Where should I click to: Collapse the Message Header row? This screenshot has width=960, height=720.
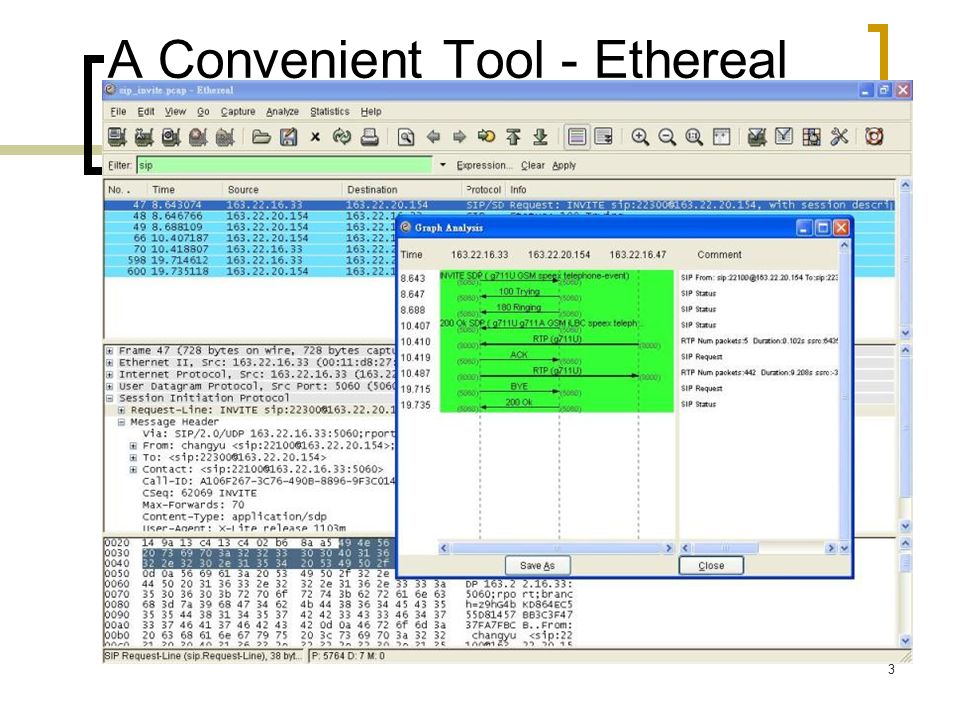[x=121, y=422]
